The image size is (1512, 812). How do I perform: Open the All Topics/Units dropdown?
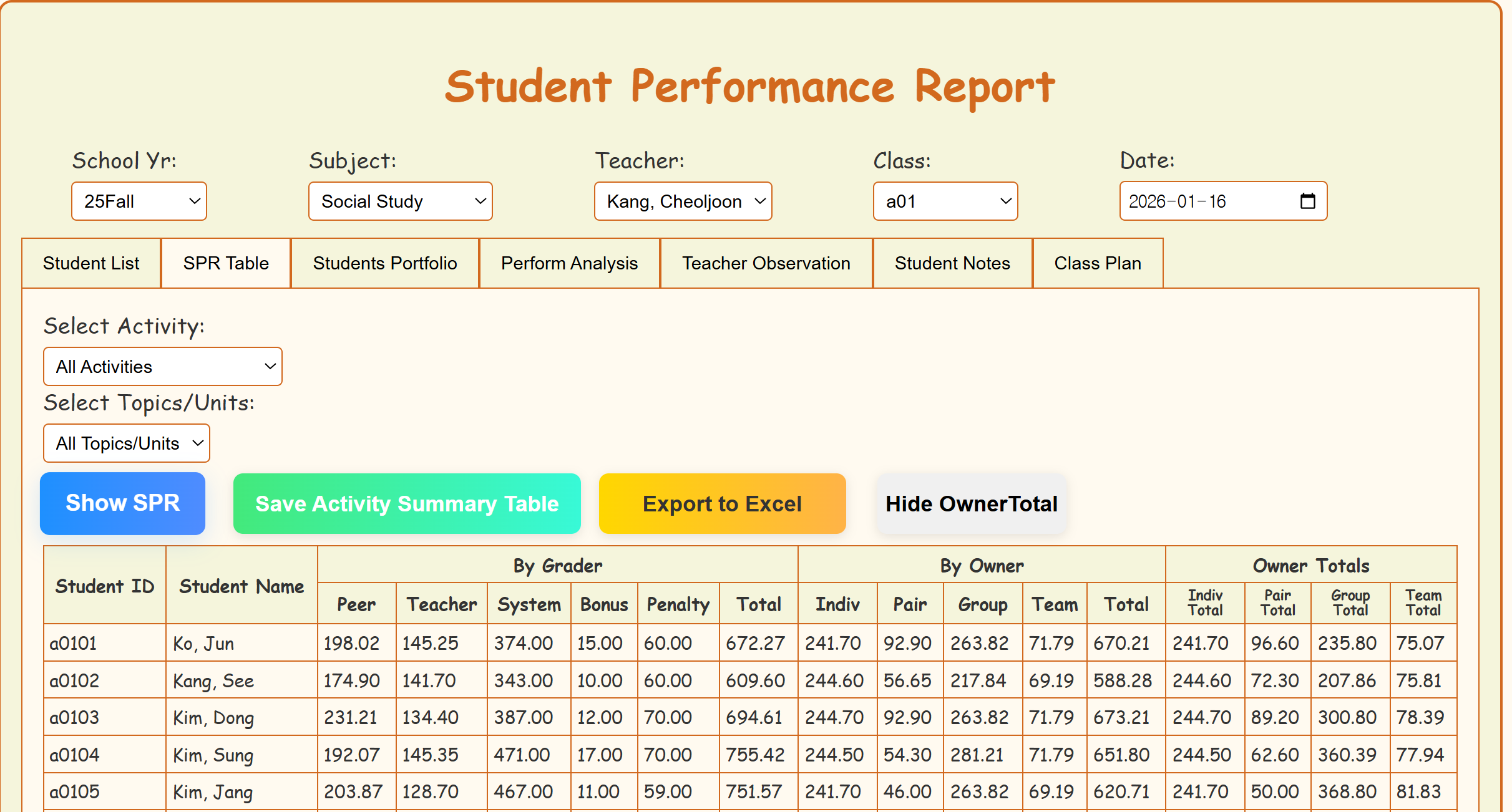pyautogui.click(x=126, y=443)
